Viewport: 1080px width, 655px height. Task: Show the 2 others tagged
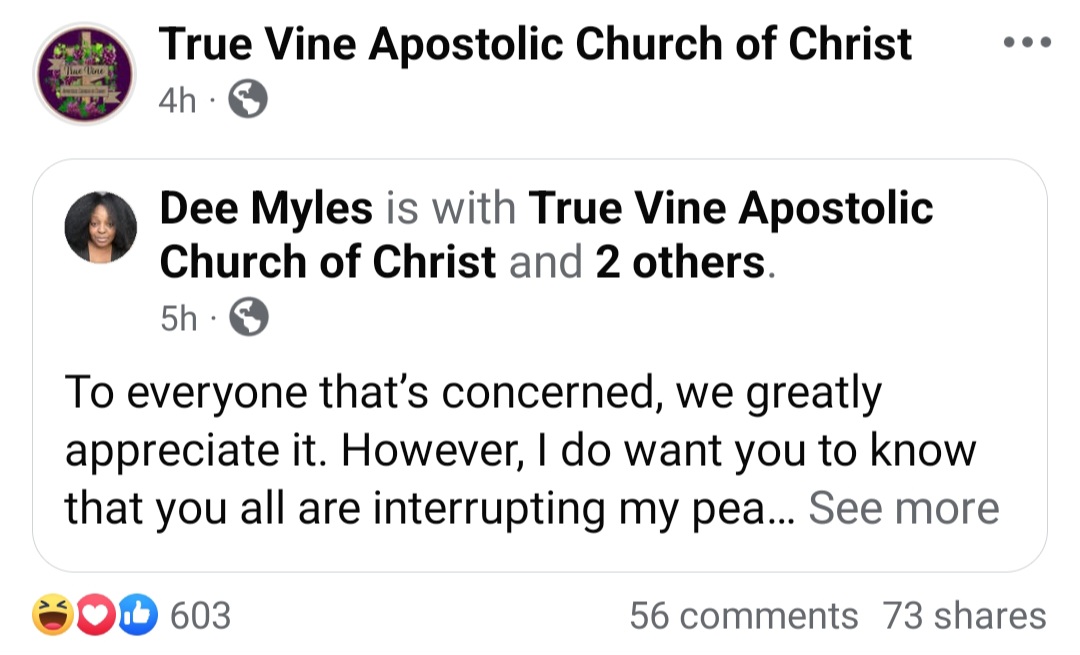(x=681, y=262)
